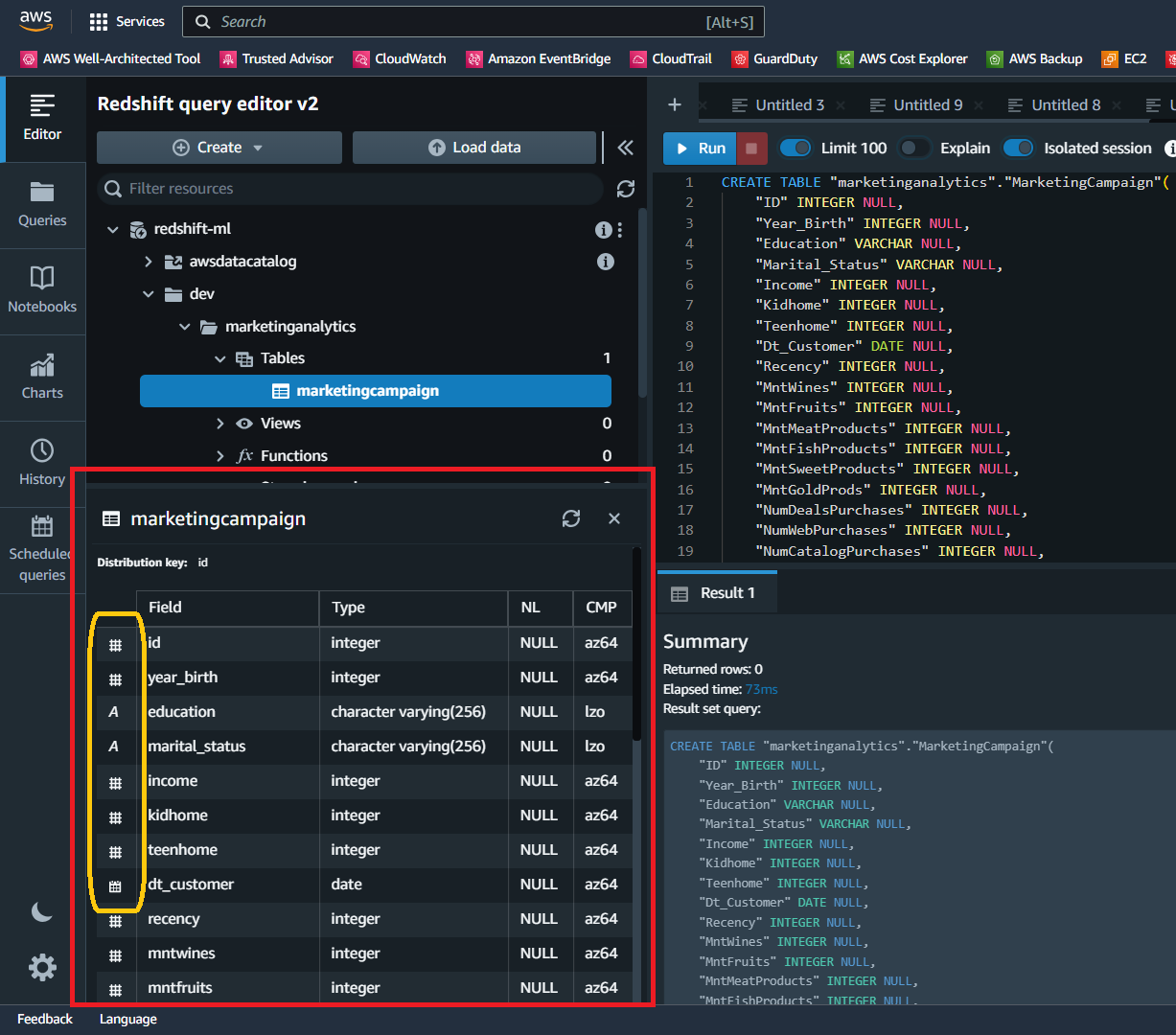Screen dimensions: 1176x1035
Task: Open the Create dropdown
Action: click(x=219, y=148)
